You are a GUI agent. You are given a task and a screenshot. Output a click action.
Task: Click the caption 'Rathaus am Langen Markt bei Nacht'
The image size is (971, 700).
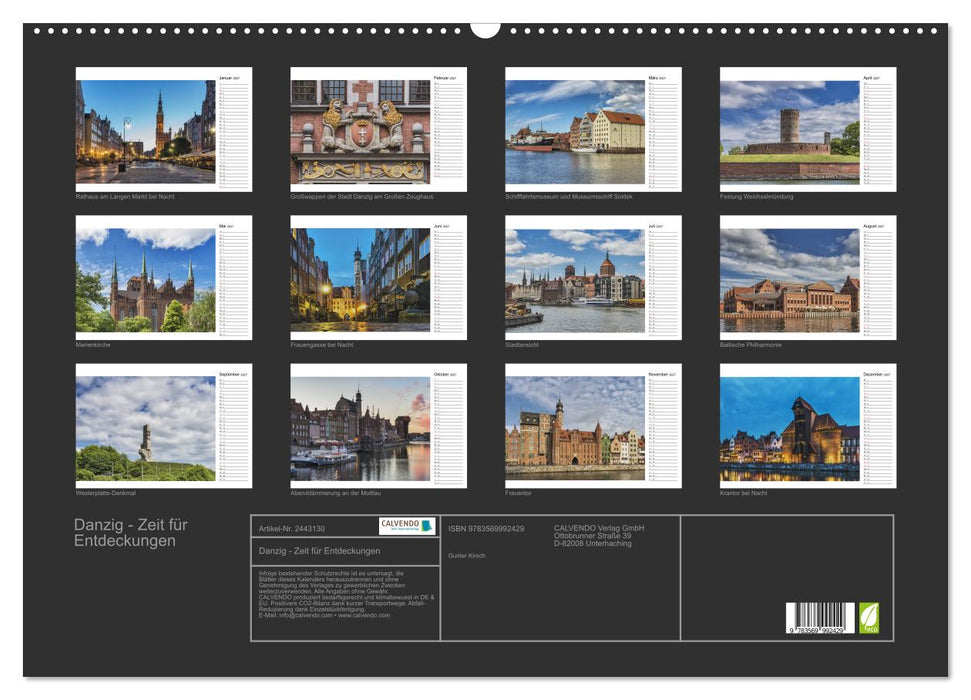pyautogui.click(x=125, y=196)
